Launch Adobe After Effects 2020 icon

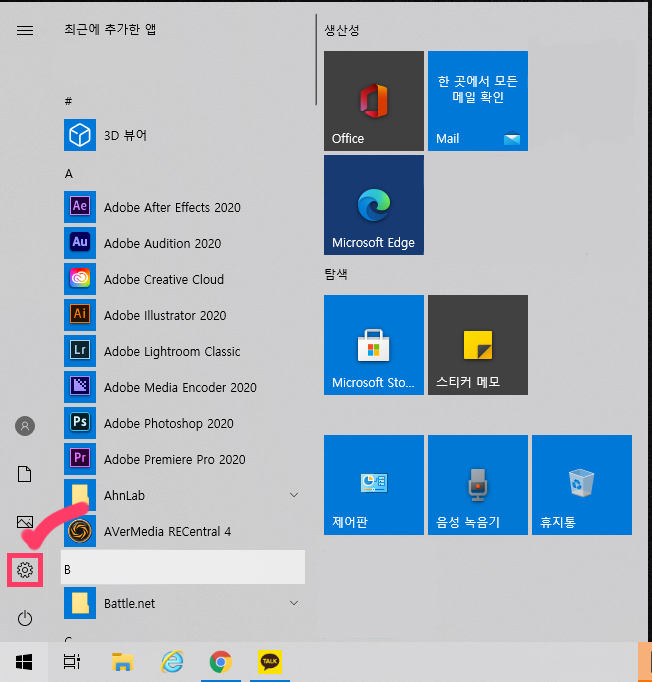(x=80, y=207)
